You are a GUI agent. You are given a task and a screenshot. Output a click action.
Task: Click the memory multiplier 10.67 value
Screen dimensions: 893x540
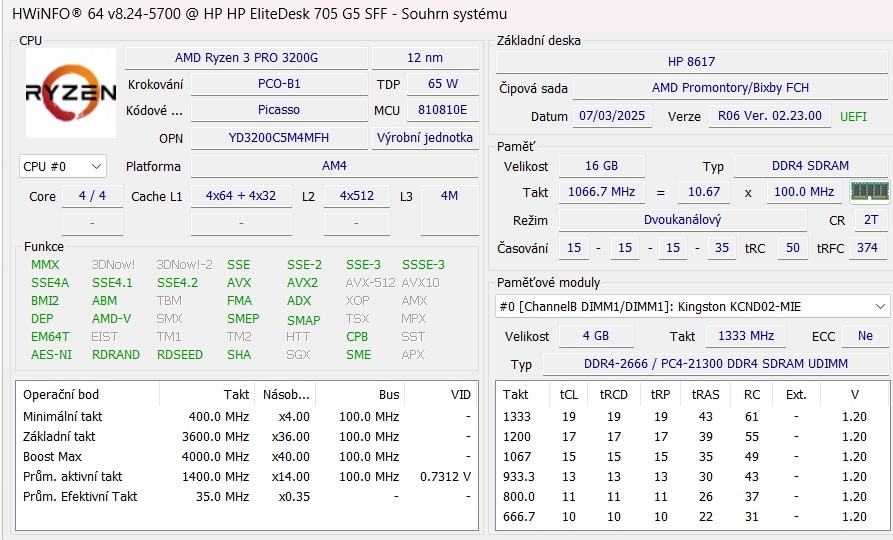[704, 192]
